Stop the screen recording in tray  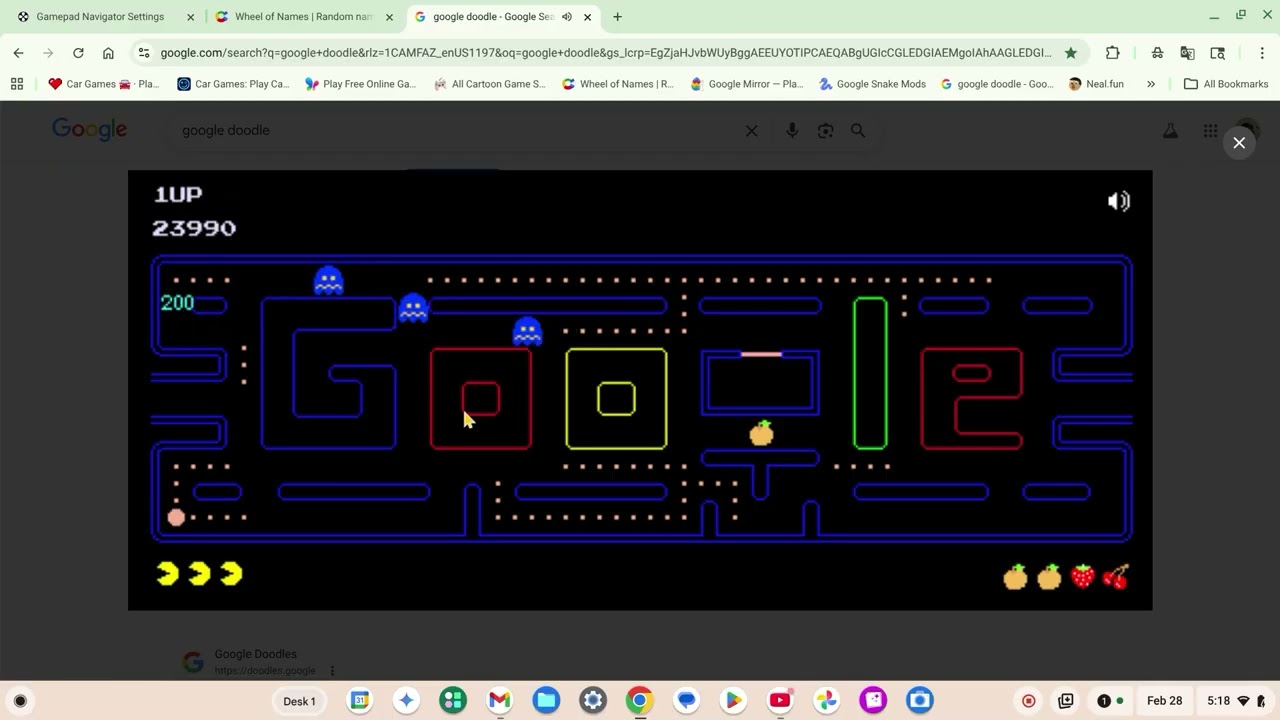pyautogui.click(x=1028, y=701)
